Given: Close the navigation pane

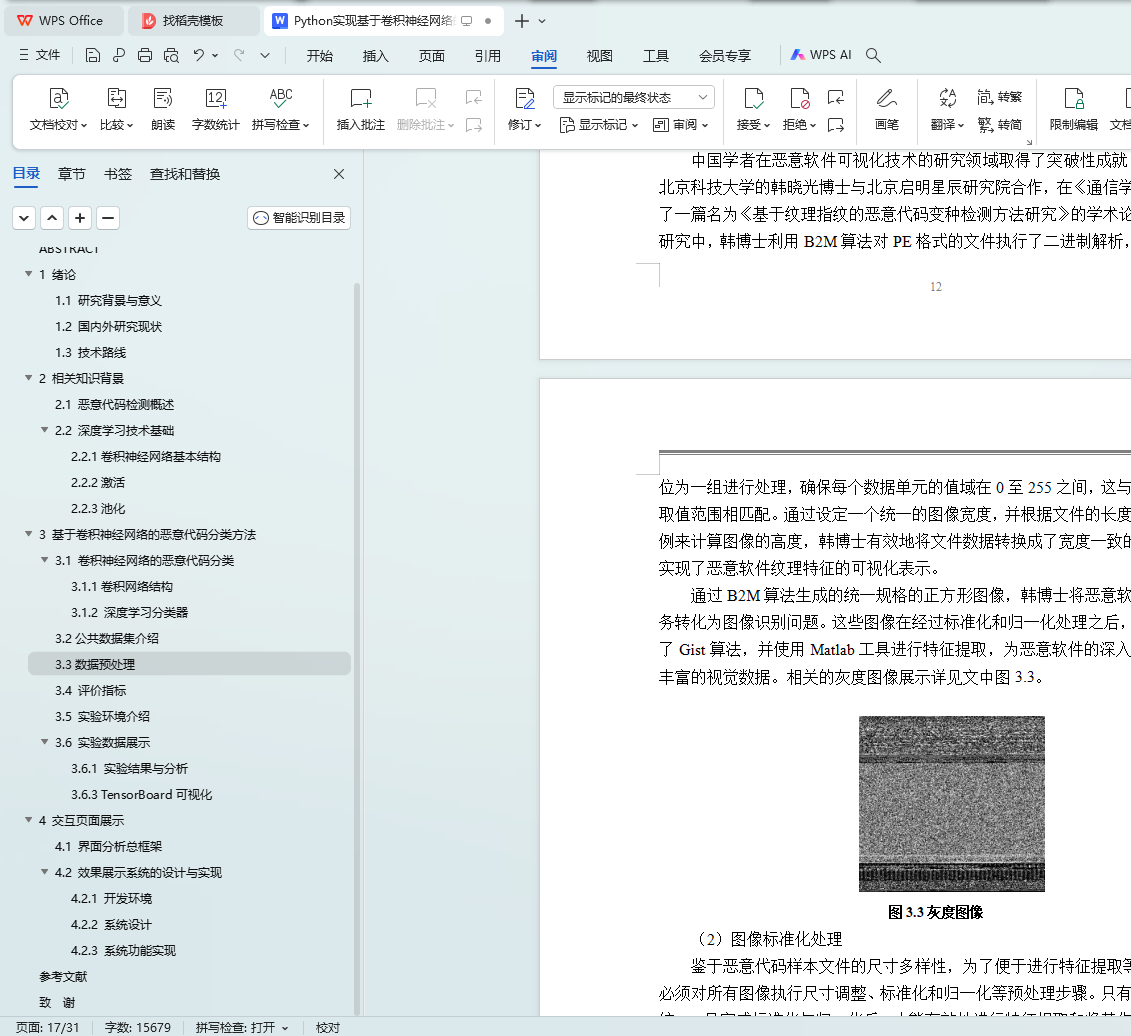Looking at the screenshot, I should coord(339,174).
